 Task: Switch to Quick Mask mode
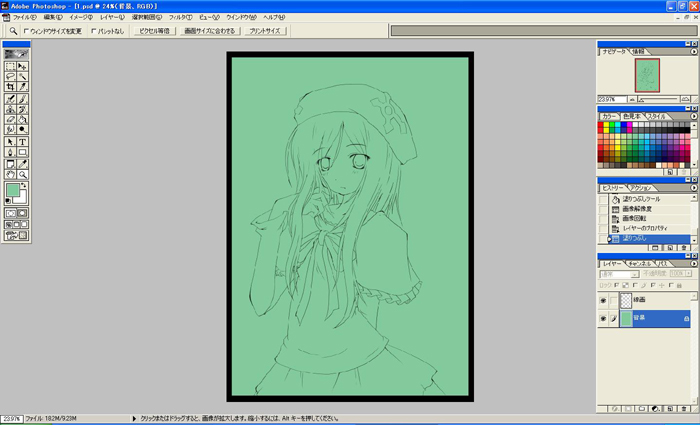(x=22, y=213)
